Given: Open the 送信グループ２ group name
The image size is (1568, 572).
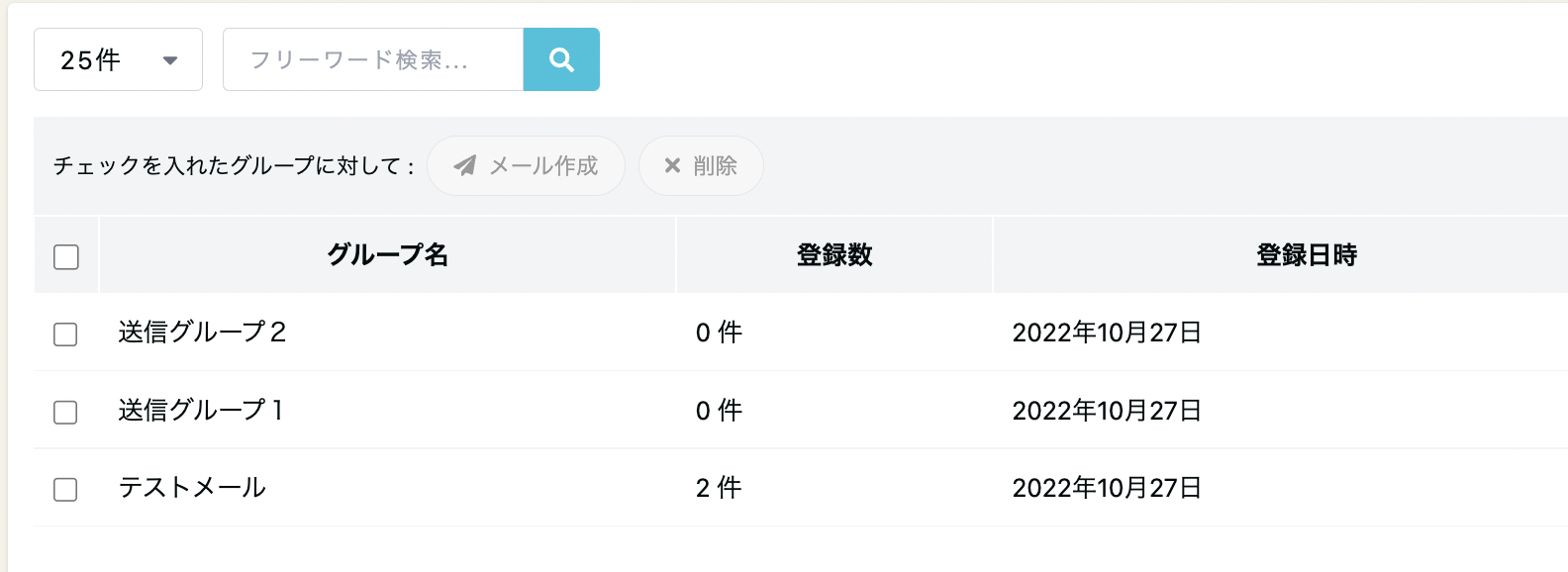Looking at the screenshot, I should pyautogui.click(x=203, y=333).
